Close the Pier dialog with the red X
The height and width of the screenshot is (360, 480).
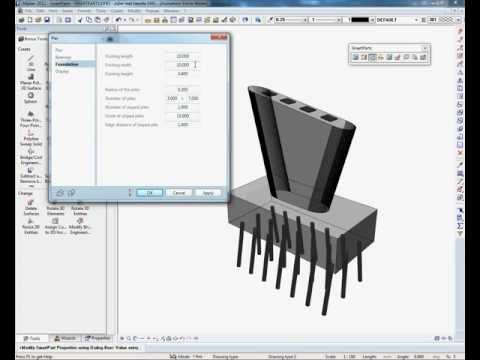[x=219, y=37]
